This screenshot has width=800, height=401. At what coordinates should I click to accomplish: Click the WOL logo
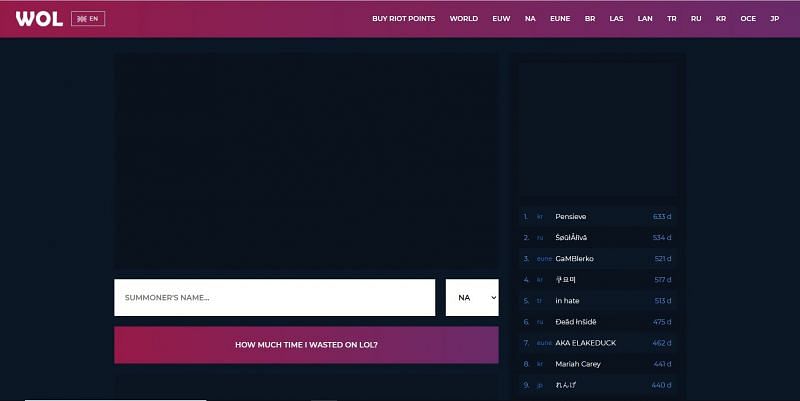click(x=37, y=18)
